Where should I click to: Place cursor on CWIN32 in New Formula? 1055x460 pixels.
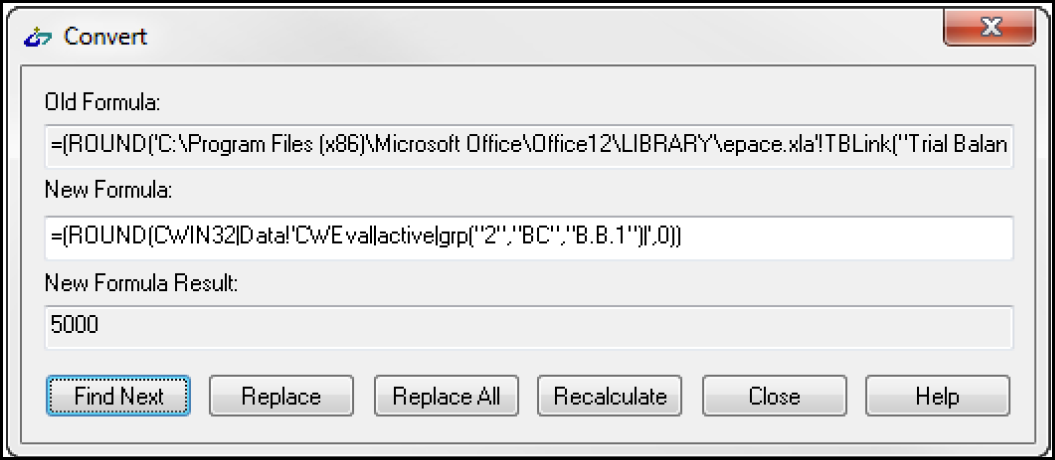[x=178, y=237]
